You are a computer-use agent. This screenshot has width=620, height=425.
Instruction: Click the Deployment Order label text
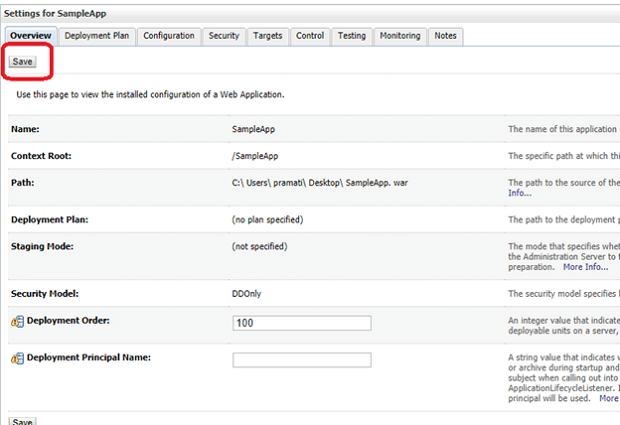pyautogui.click(x=68, y=321)
